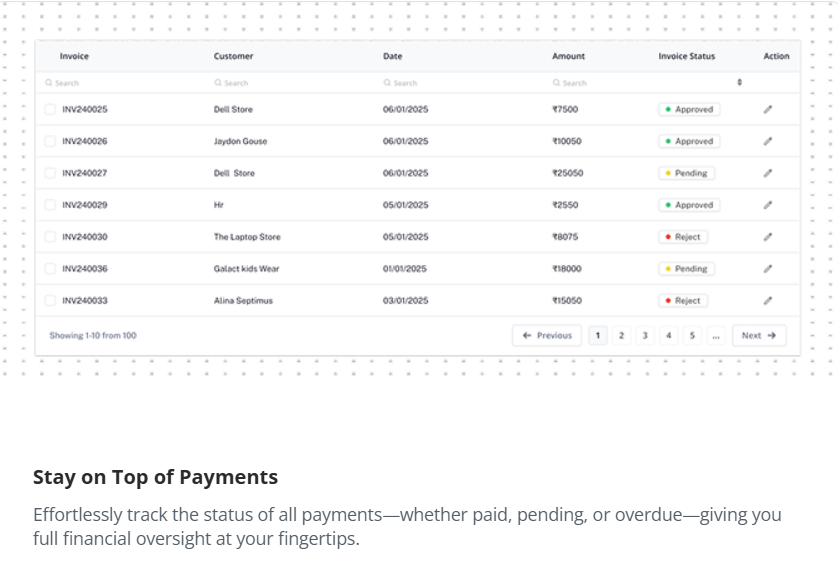
Task: Edit invoice INV240036 using pencil icon
Action: point(767,268)
